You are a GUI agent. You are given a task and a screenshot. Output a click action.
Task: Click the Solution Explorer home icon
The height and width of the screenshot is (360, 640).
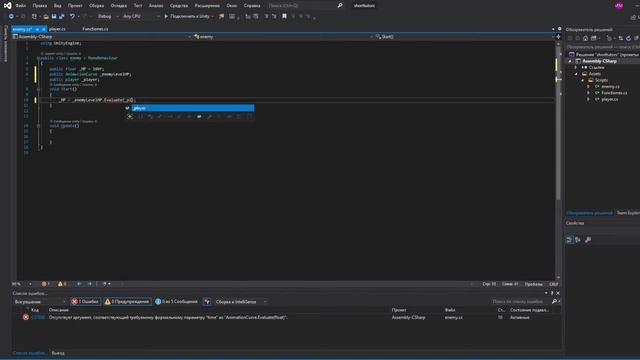tap(586, 38)
